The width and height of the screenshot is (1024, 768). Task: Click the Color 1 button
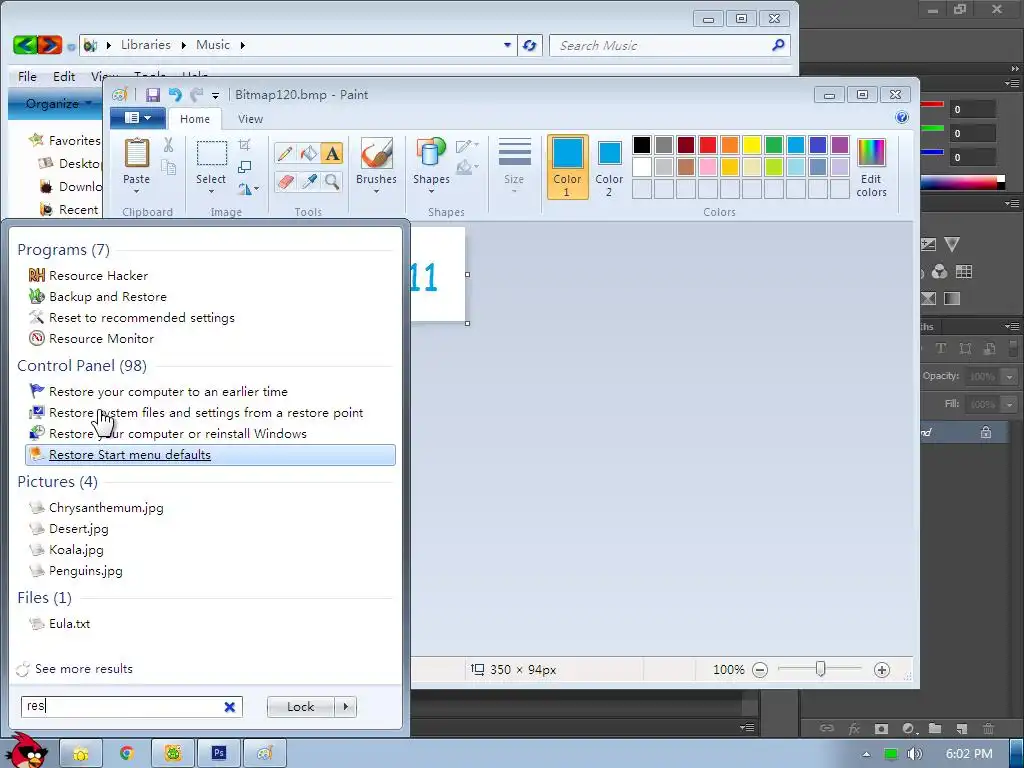pyautogui.click(x=567, y=167)
